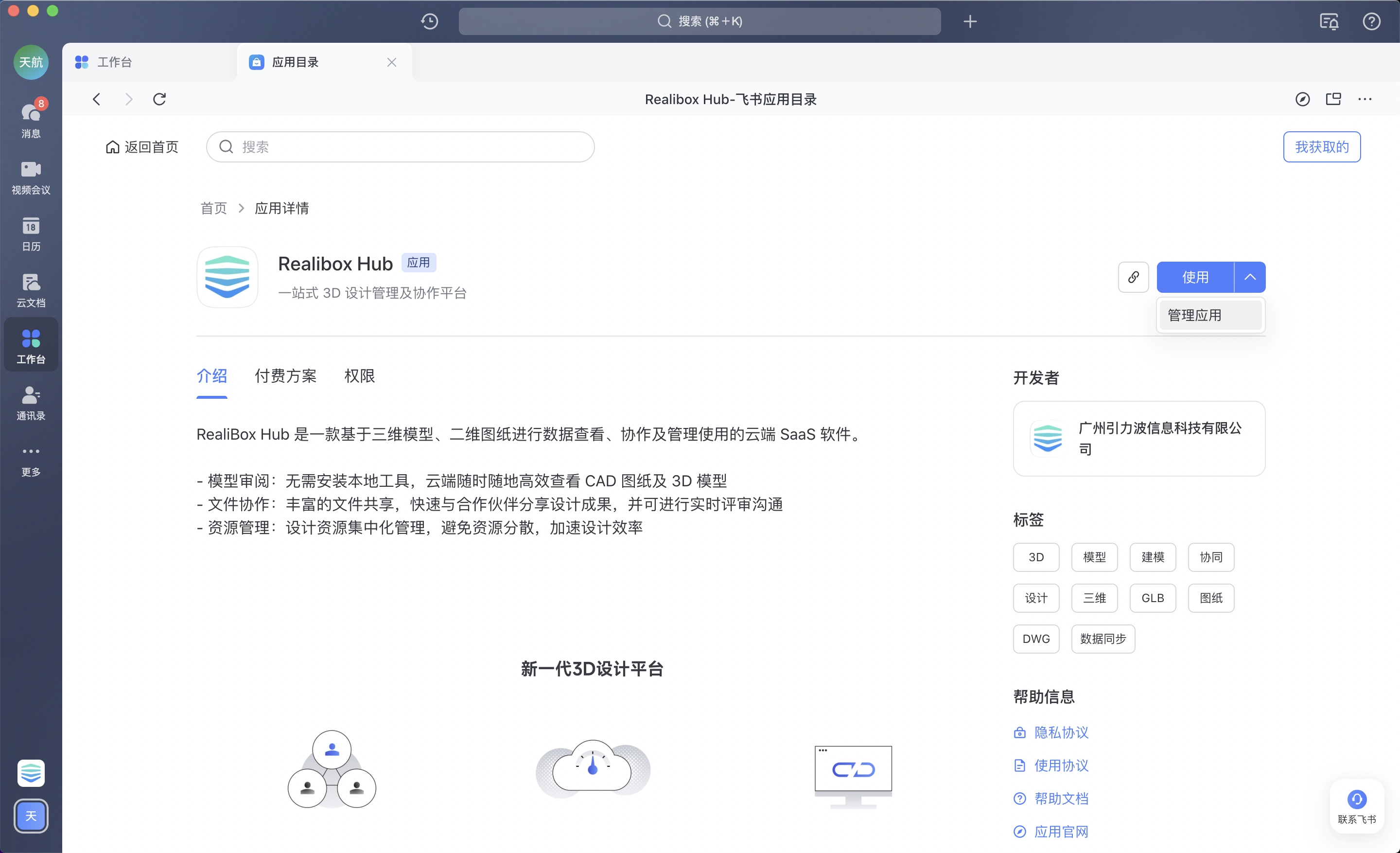Go back with the back arrow
Screen dimensions: 1400x853
point(97,99)
